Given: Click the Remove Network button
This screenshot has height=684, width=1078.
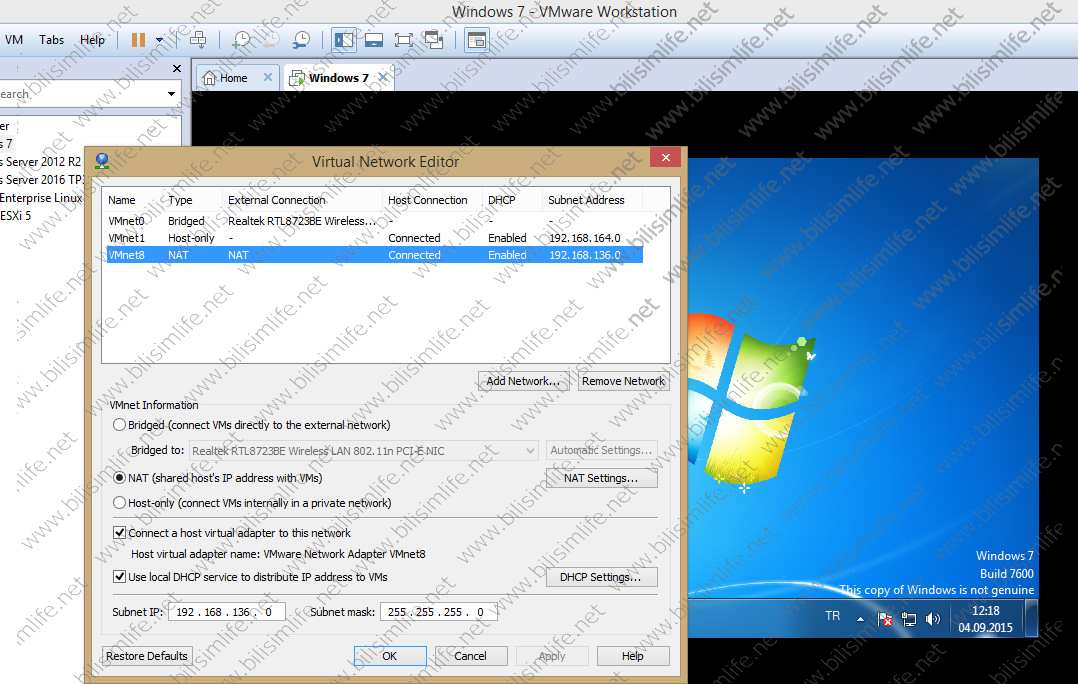Looking at the screenshot, I should [x=624, y=381].
